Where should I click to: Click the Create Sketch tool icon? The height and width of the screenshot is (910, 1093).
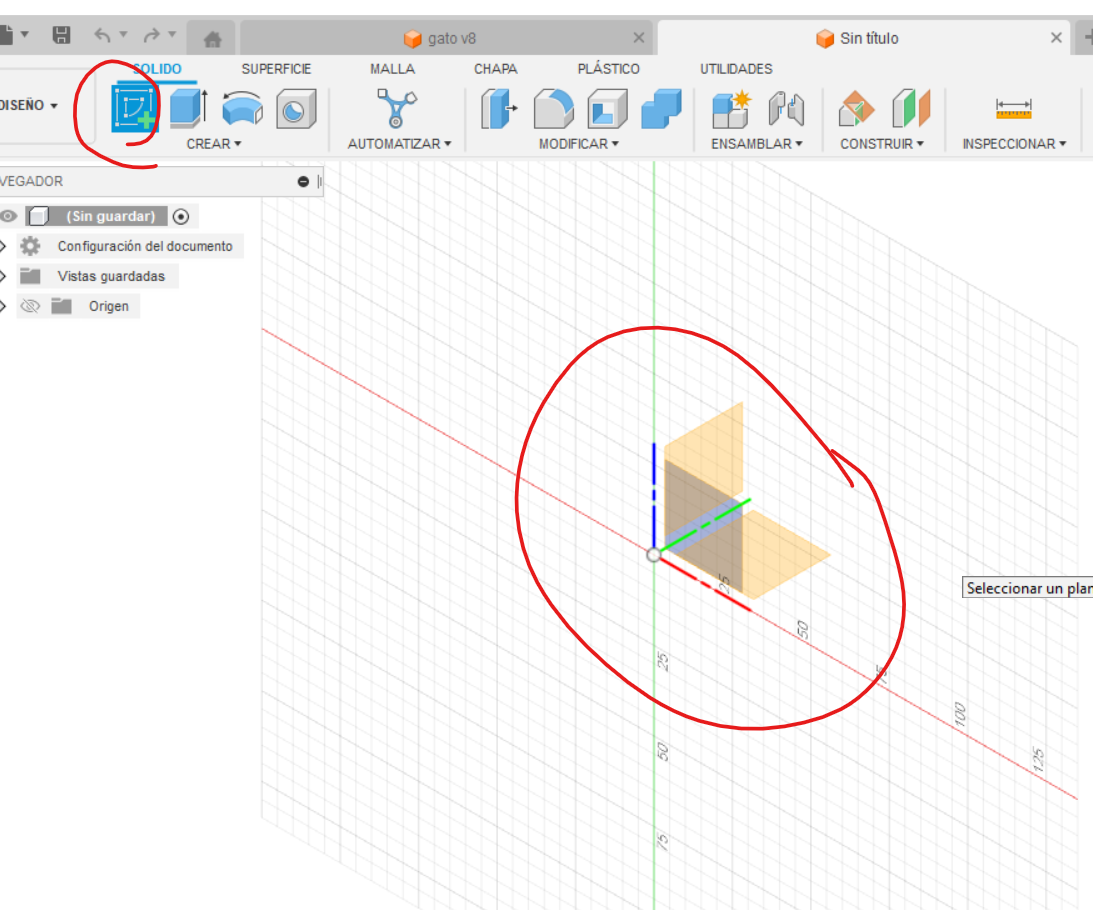(135, 108)
